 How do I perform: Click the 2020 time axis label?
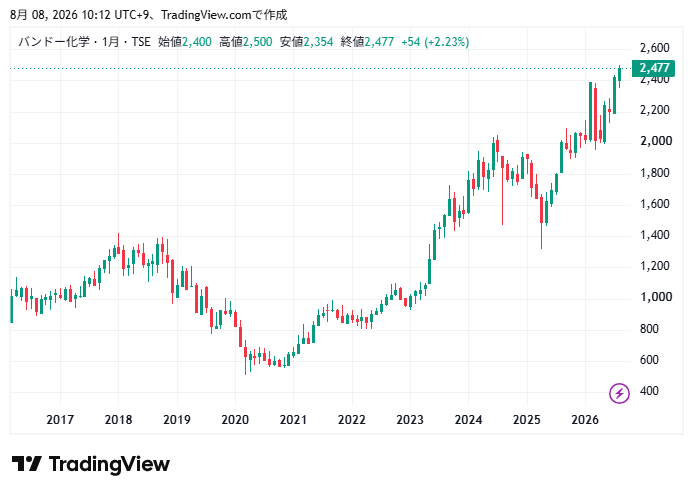(x=235, y=420)
